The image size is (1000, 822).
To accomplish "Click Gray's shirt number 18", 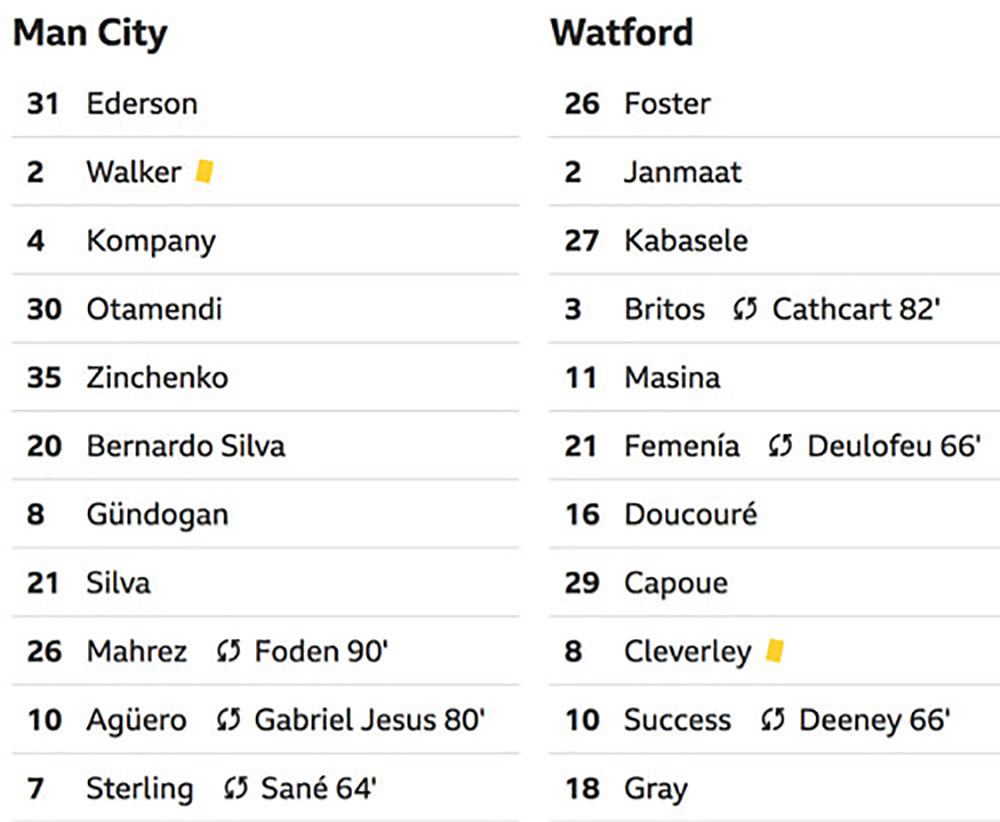I will coord(582,788).
